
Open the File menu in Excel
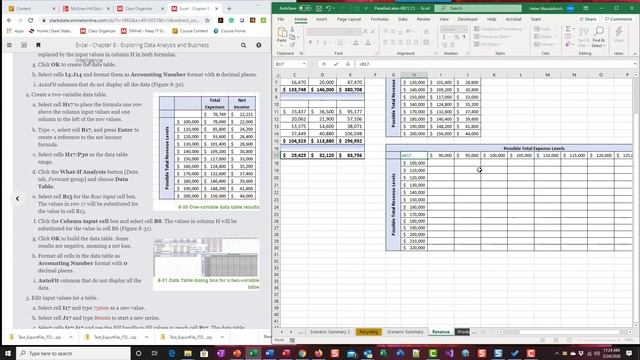coord(281,19)
